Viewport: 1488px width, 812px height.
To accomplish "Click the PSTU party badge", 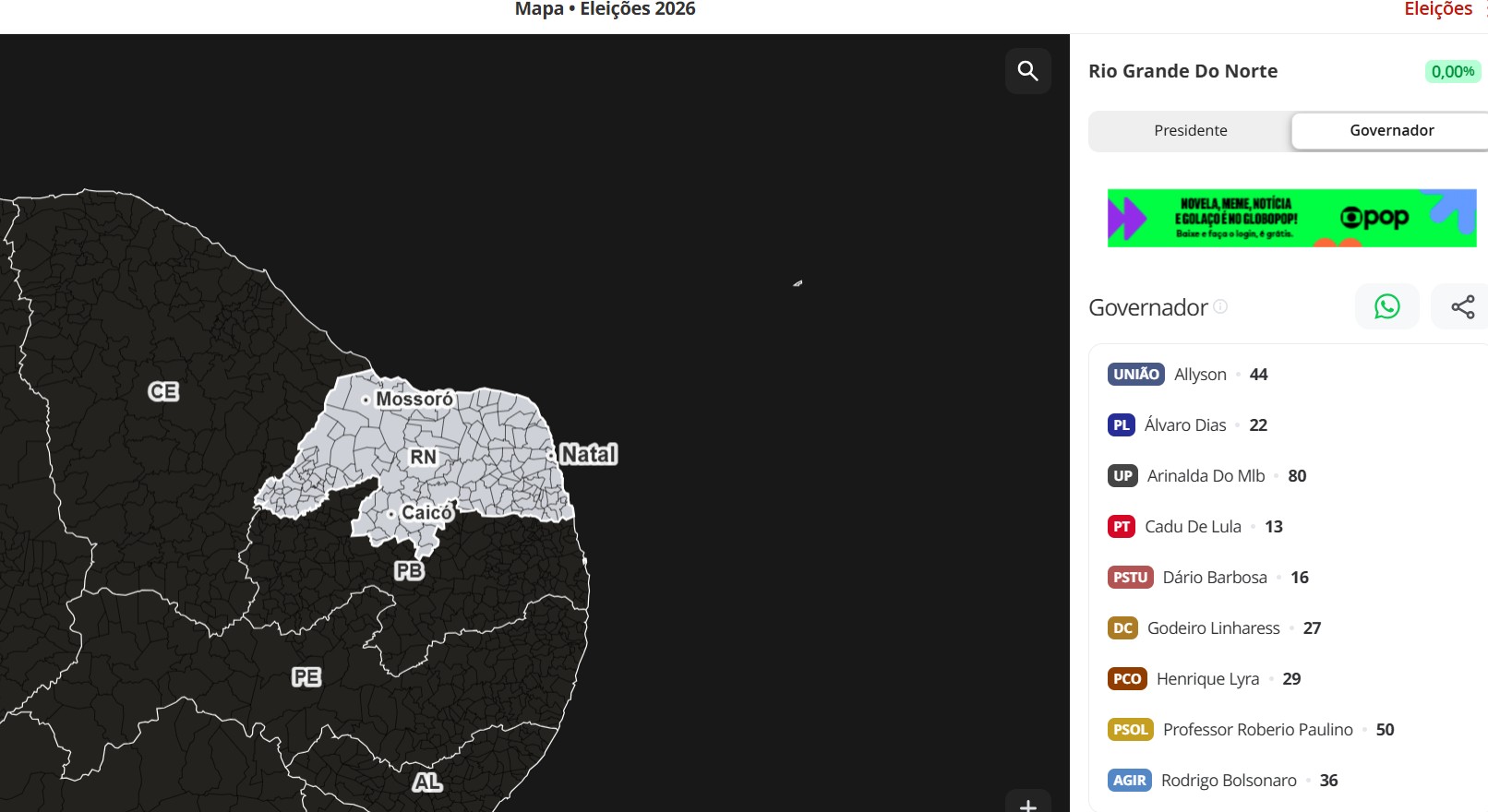I will click(x=1130, y=577).
